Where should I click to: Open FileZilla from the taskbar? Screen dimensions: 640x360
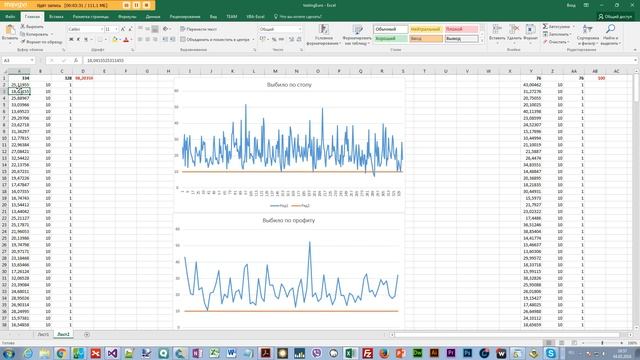pos(368,353)
